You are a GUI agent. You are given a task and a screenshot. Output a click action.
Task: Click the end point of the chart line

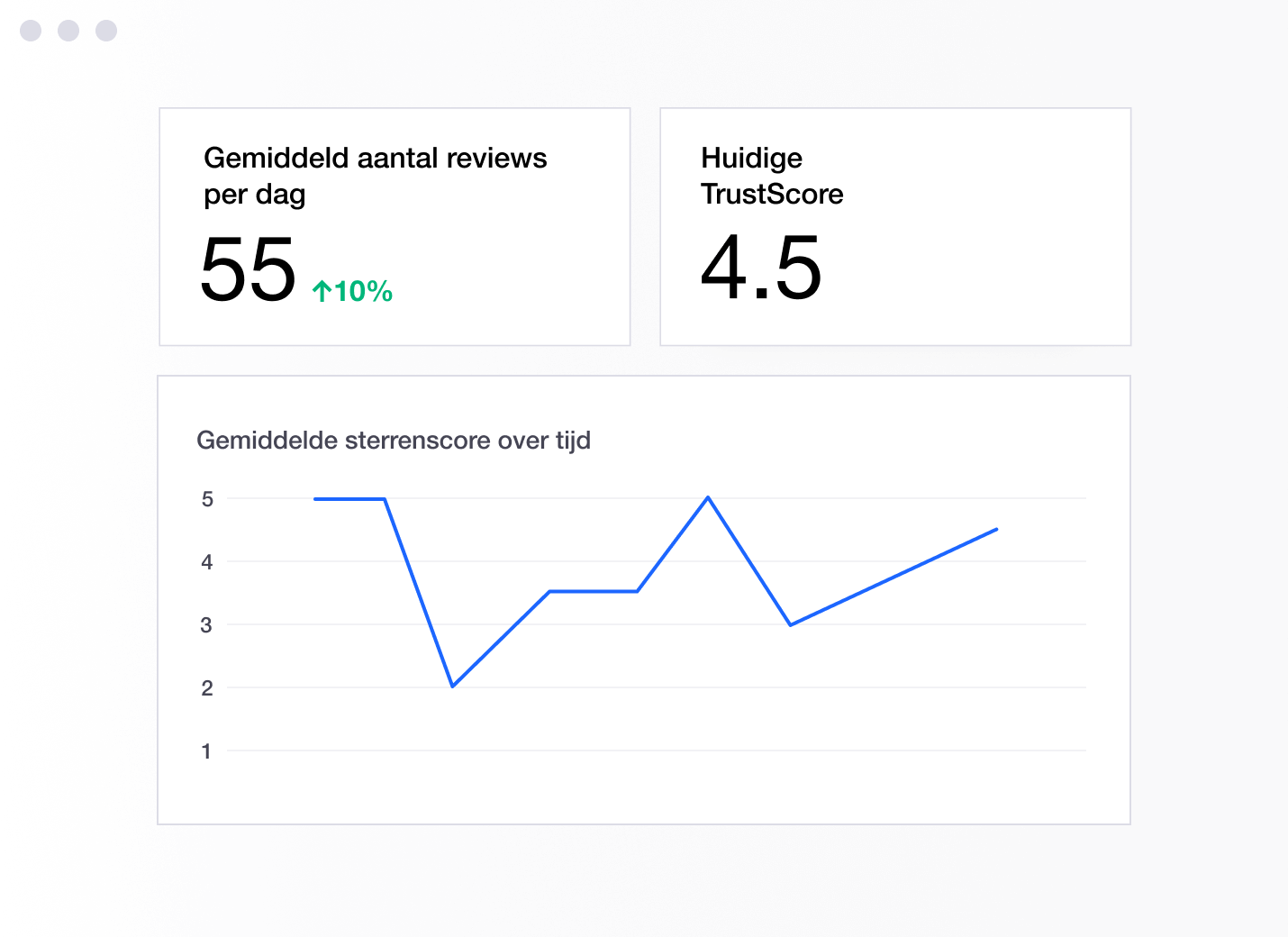[996, 530]
